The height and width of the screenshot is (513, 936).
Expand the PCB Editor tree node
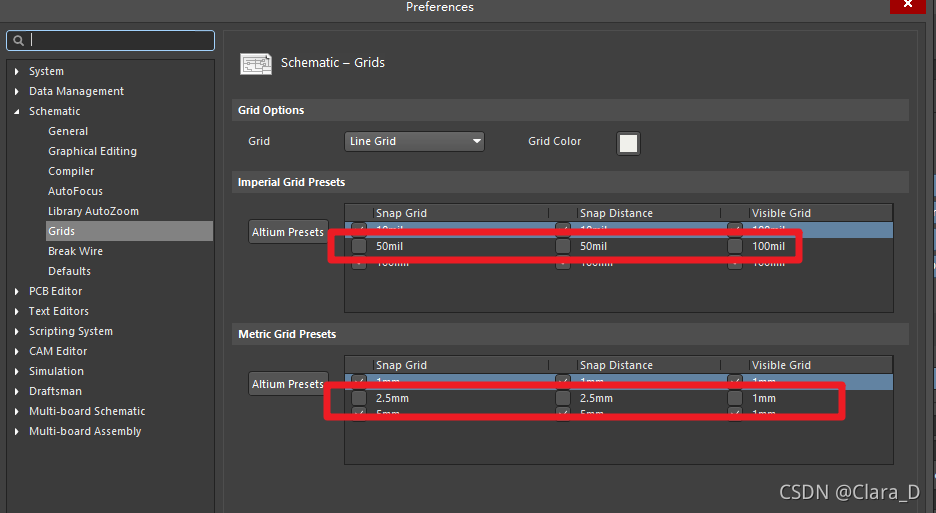[17, 292]
